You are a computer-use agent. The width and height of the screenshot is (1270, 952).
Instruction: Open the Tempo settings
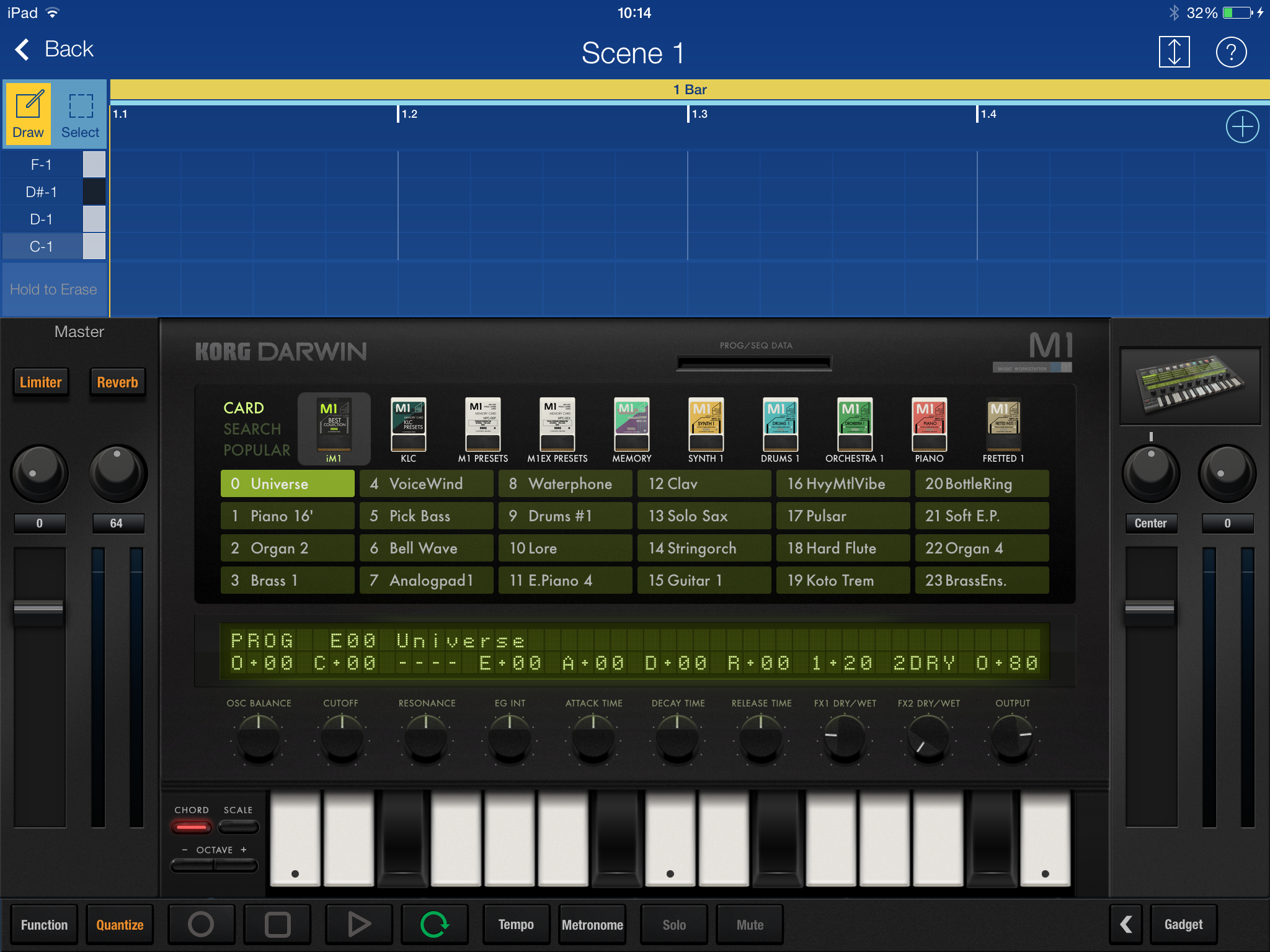516,924
